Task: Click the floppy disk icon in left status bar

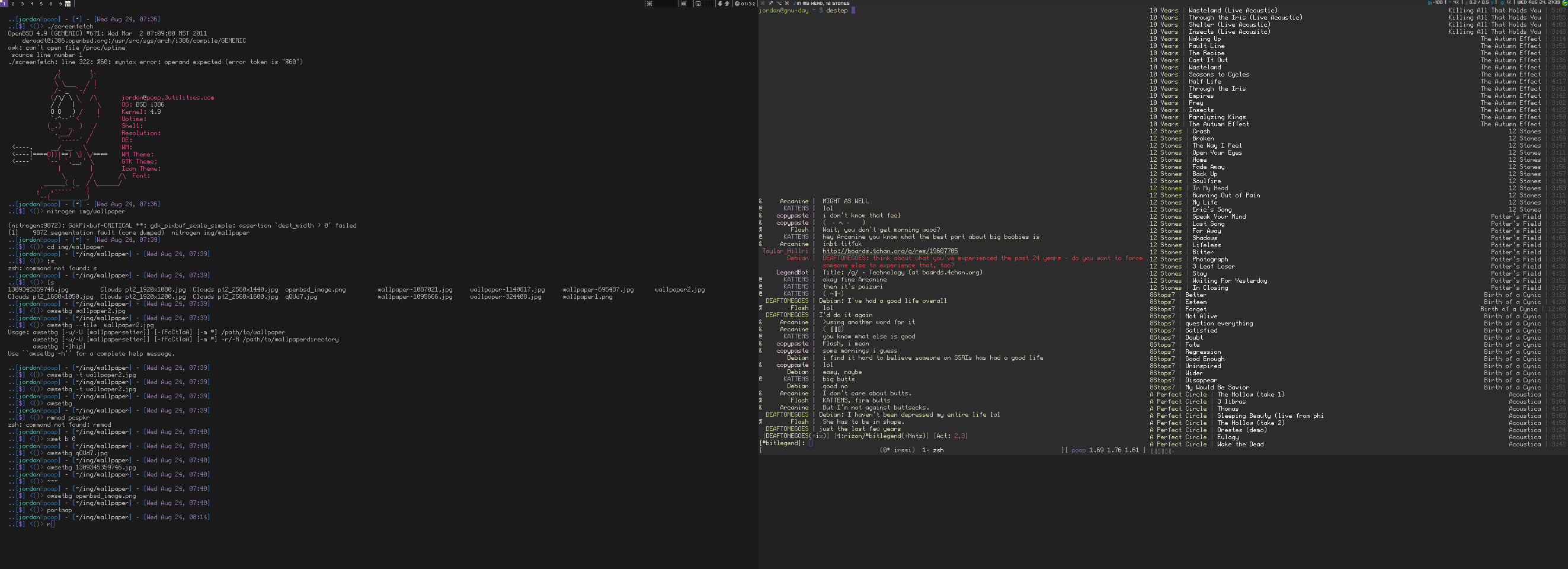Action: [x=697, y=4]
